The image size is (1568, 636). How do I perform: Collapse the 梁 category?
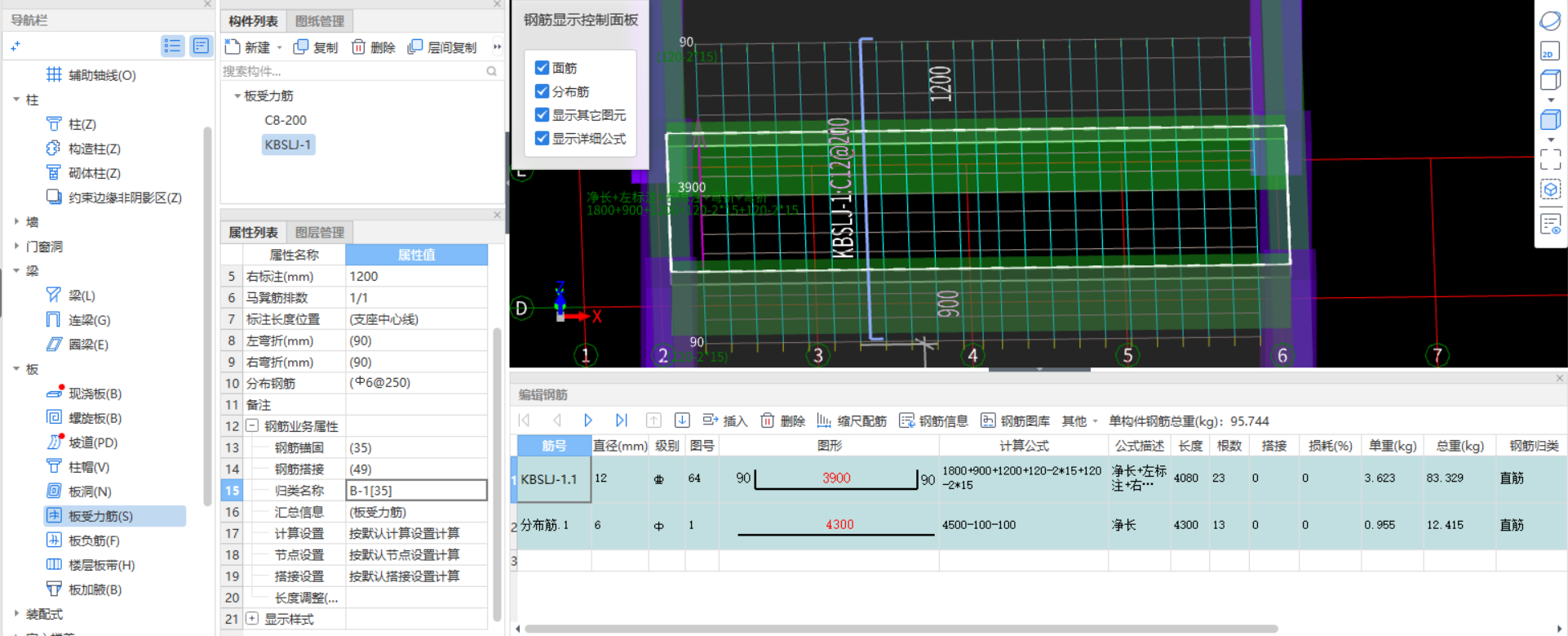[16, 271]
